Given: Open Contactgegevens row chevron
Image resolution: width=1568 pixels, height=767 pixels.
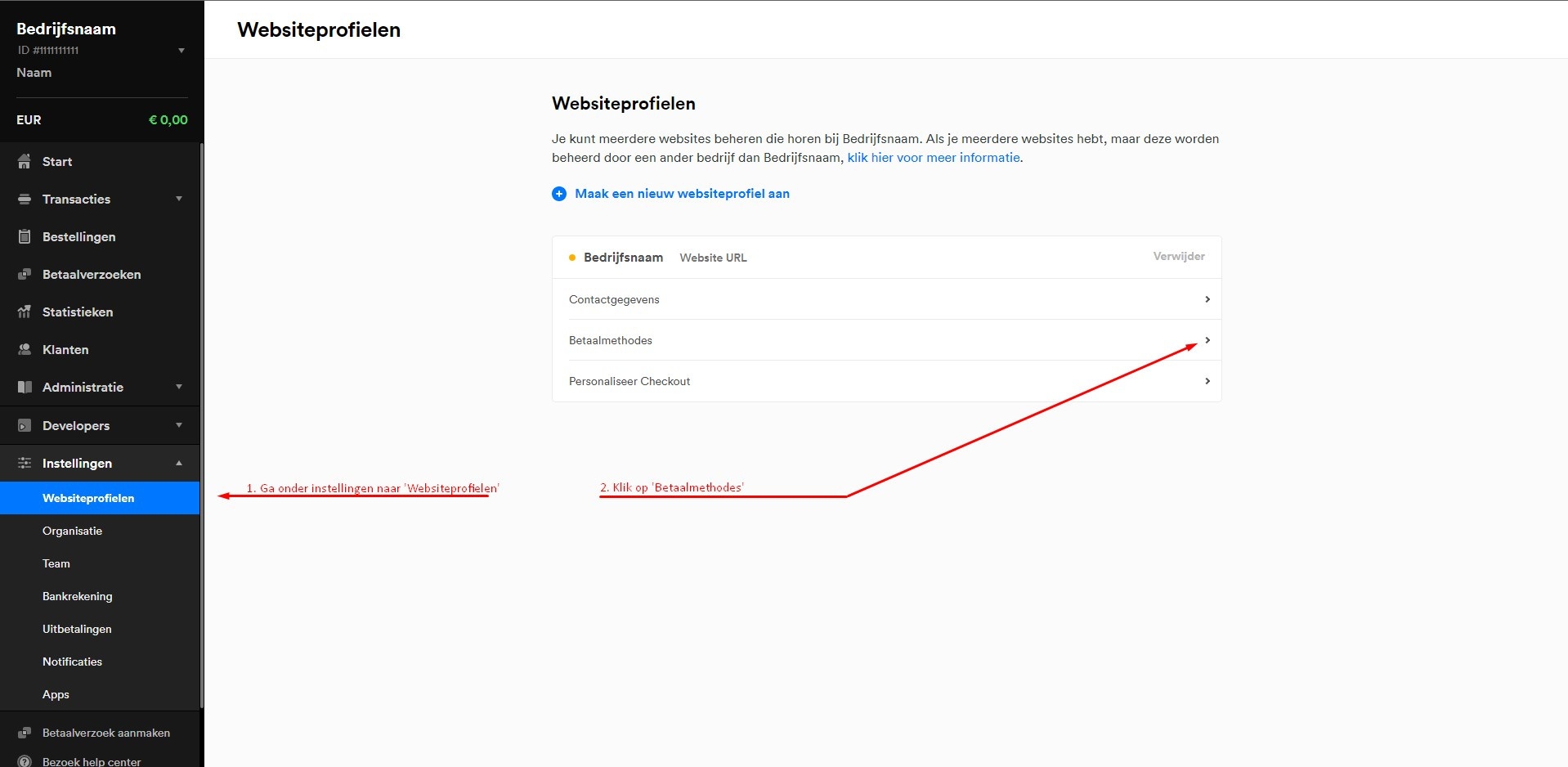Looking at the screenshot, I should pos(1207,299).
